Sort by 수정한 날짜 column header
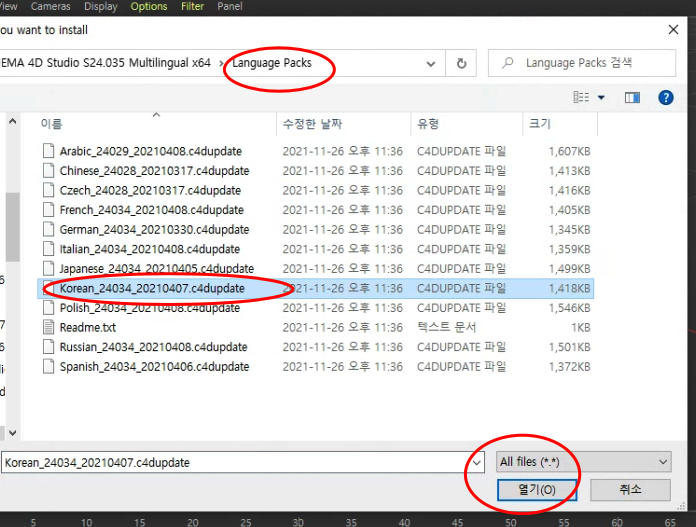696x527 pixels. pyautogui.click(x=313, y=124)
